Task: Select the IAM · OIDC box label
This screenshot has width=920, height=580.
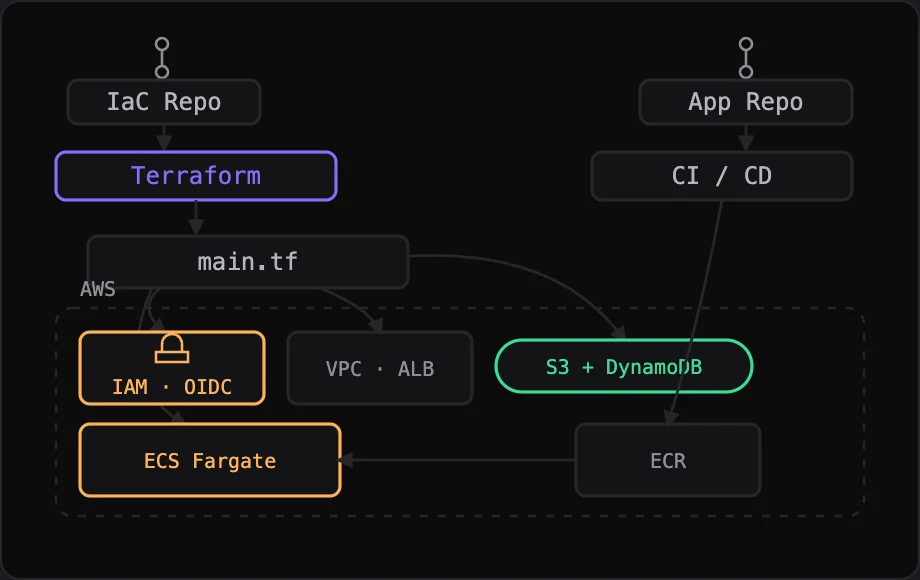Action: point(172,387)
